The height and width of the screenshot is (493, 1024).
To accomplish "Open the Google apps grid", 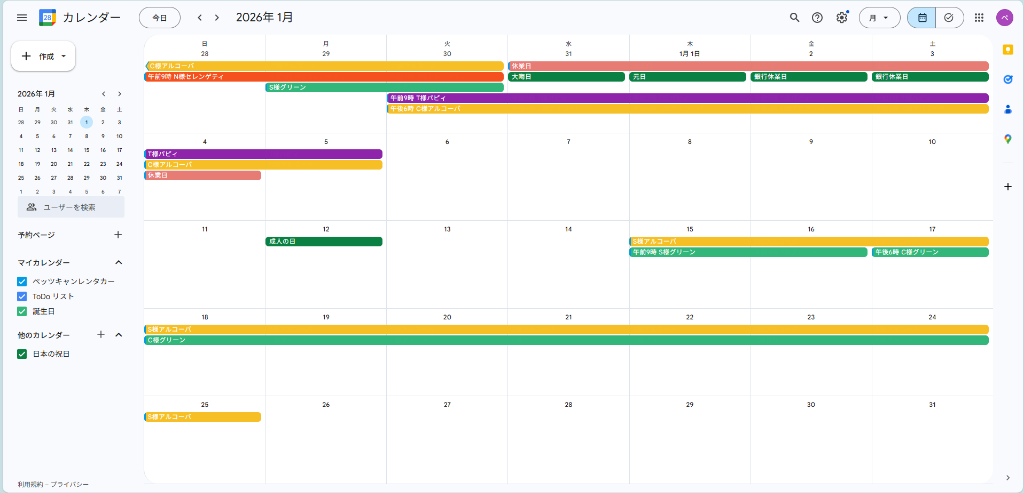I will [979, 17].
